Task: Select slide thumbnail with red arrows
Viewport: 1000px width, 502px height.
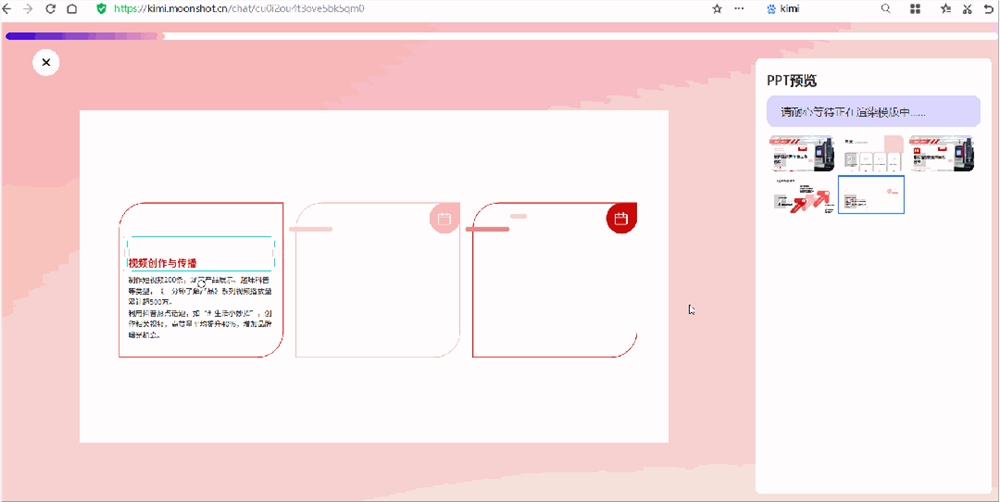Action: point(802,195)
